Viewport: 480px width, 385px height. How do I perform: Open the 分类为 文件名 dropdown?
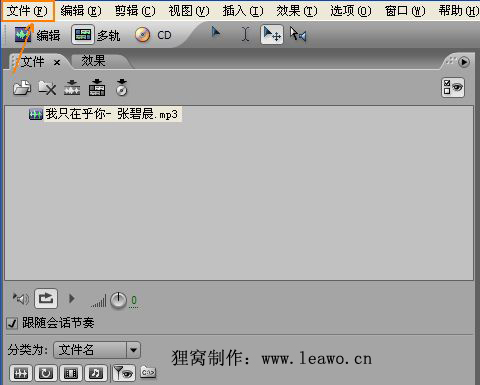(97, 350)
